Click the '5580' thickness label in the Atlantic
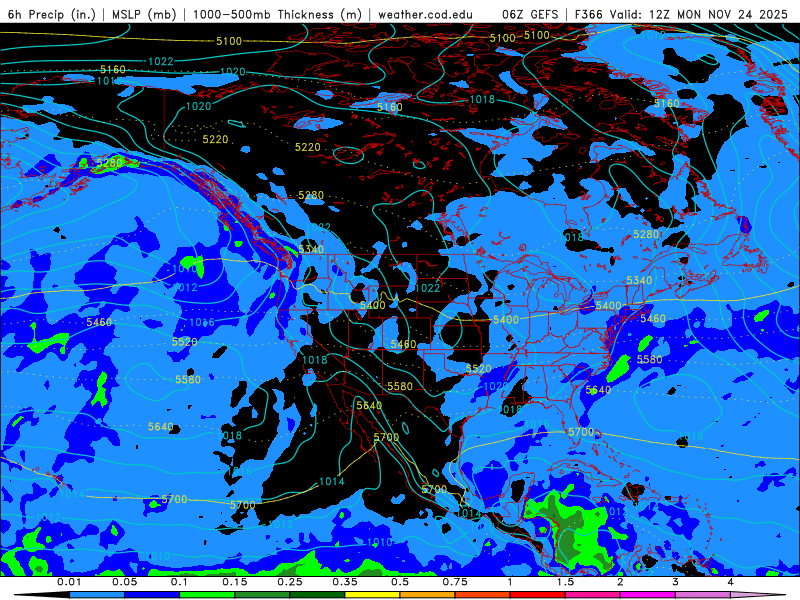800x600 pixels. point(649,359)
